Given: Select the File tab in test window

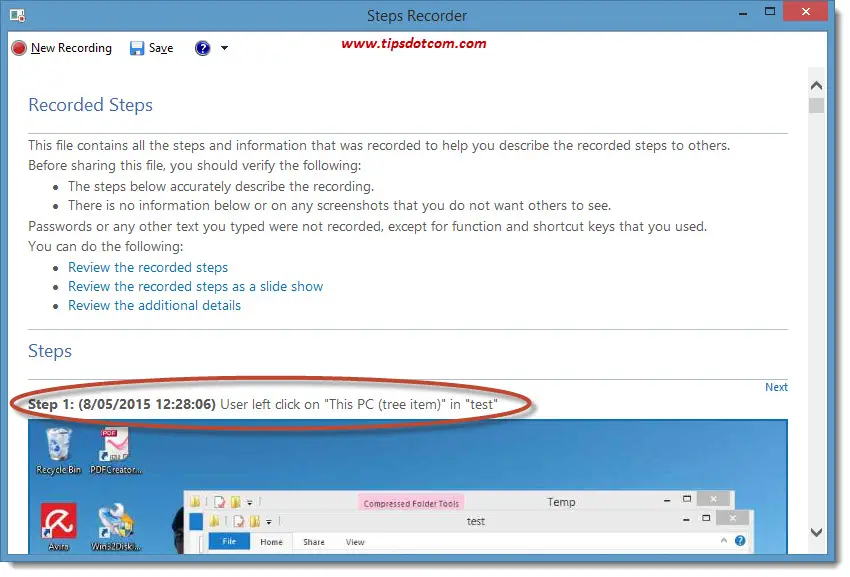Looking at the screenshot, I should [229, 542].
